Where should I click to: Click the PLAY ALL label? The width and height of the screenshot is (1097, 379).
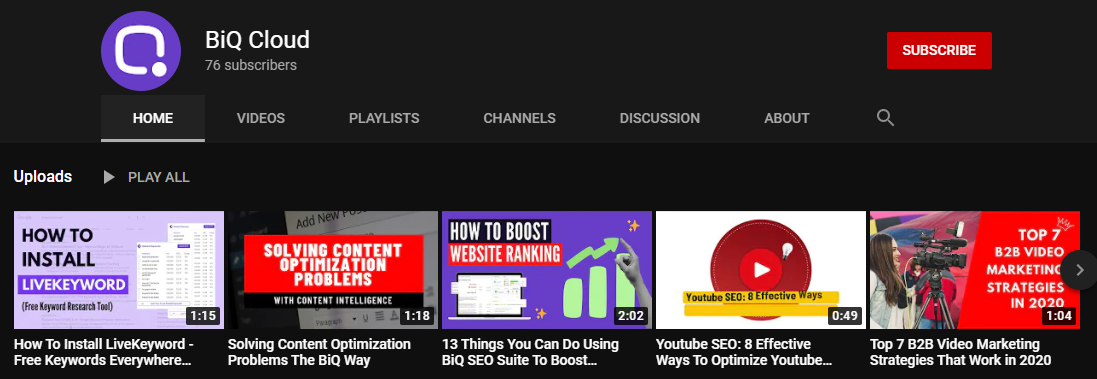tap(159, 178)
